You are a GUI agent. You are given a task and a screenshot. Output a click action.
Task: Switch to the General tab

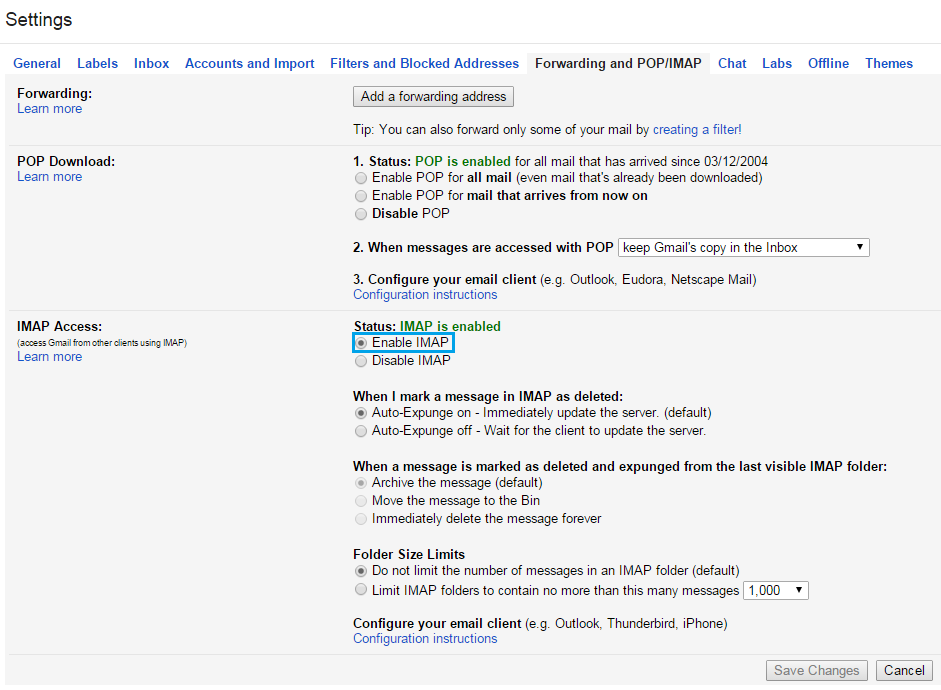pos(37,63)
